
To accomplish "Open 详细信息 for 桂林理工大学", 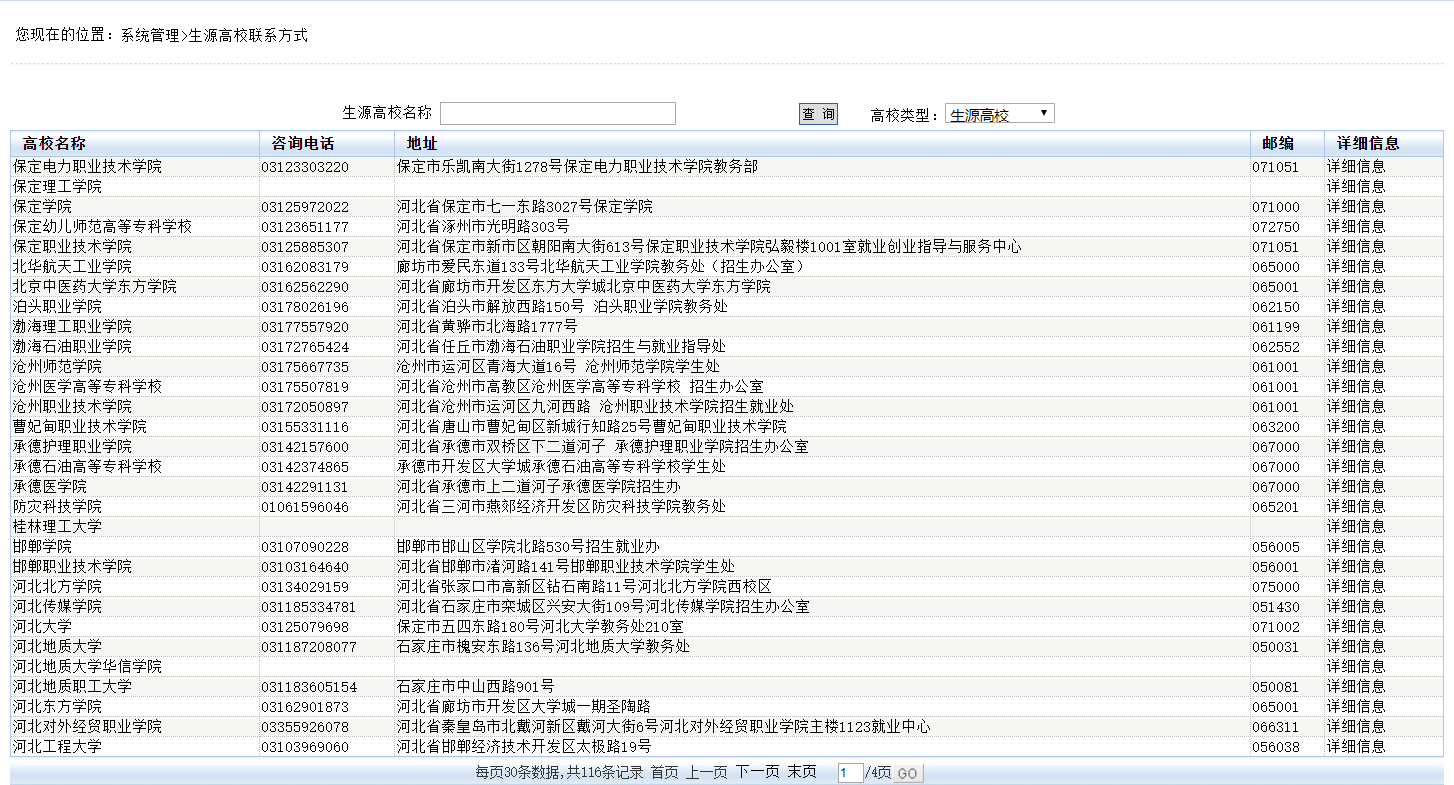I will (1356, 527).
